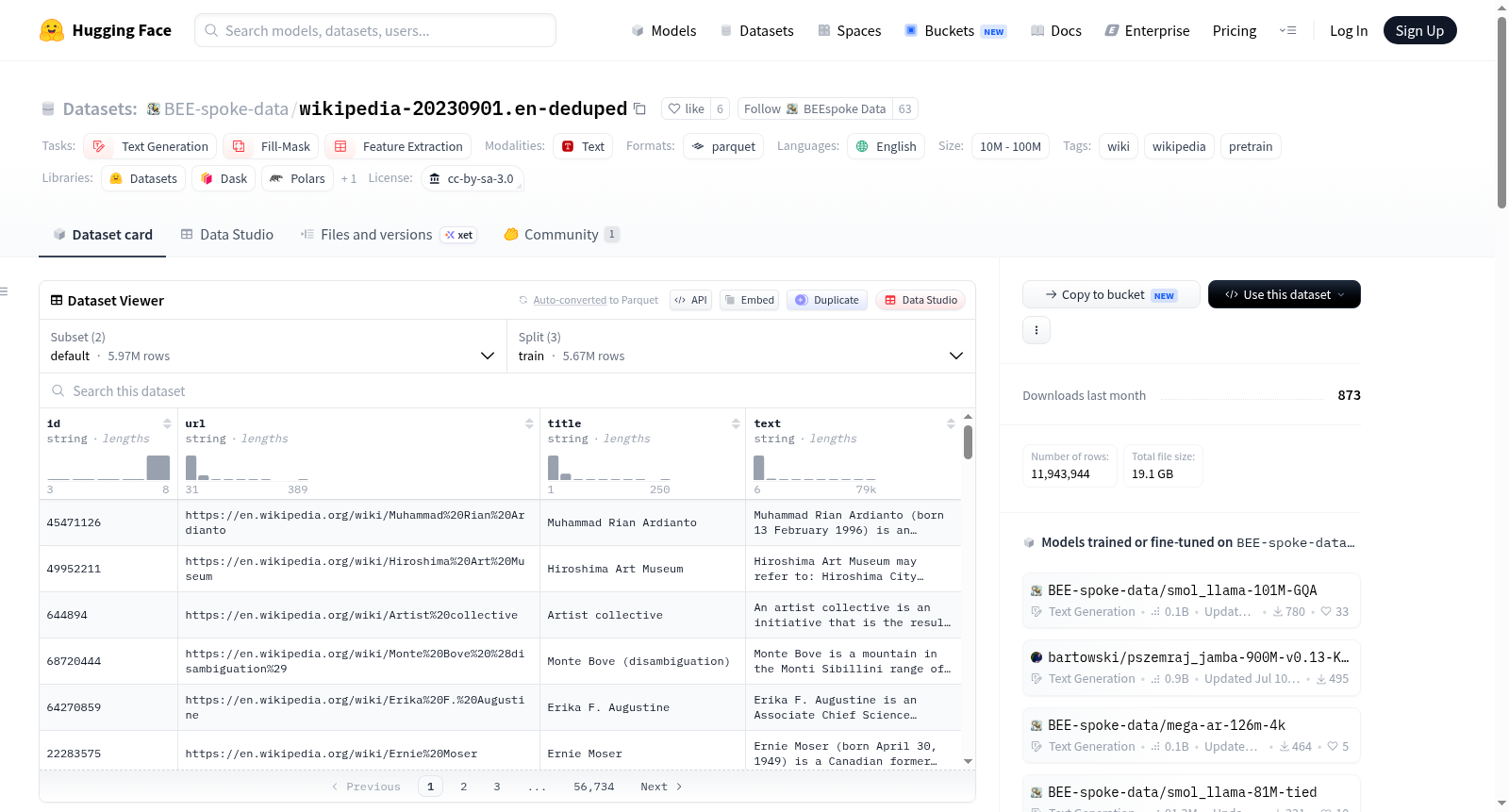Click the wikipedia tag

pyautogui.click(x=1179, y=146)
